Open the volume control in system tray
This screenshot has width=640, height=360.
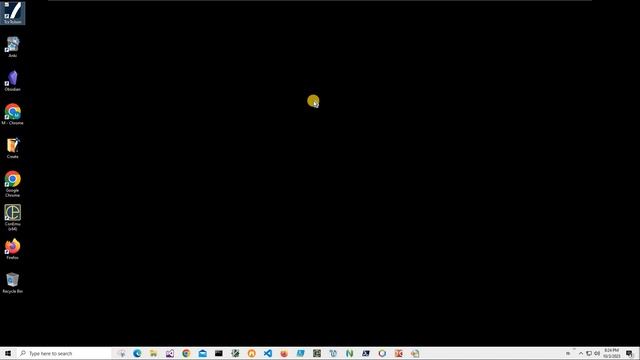597,353
